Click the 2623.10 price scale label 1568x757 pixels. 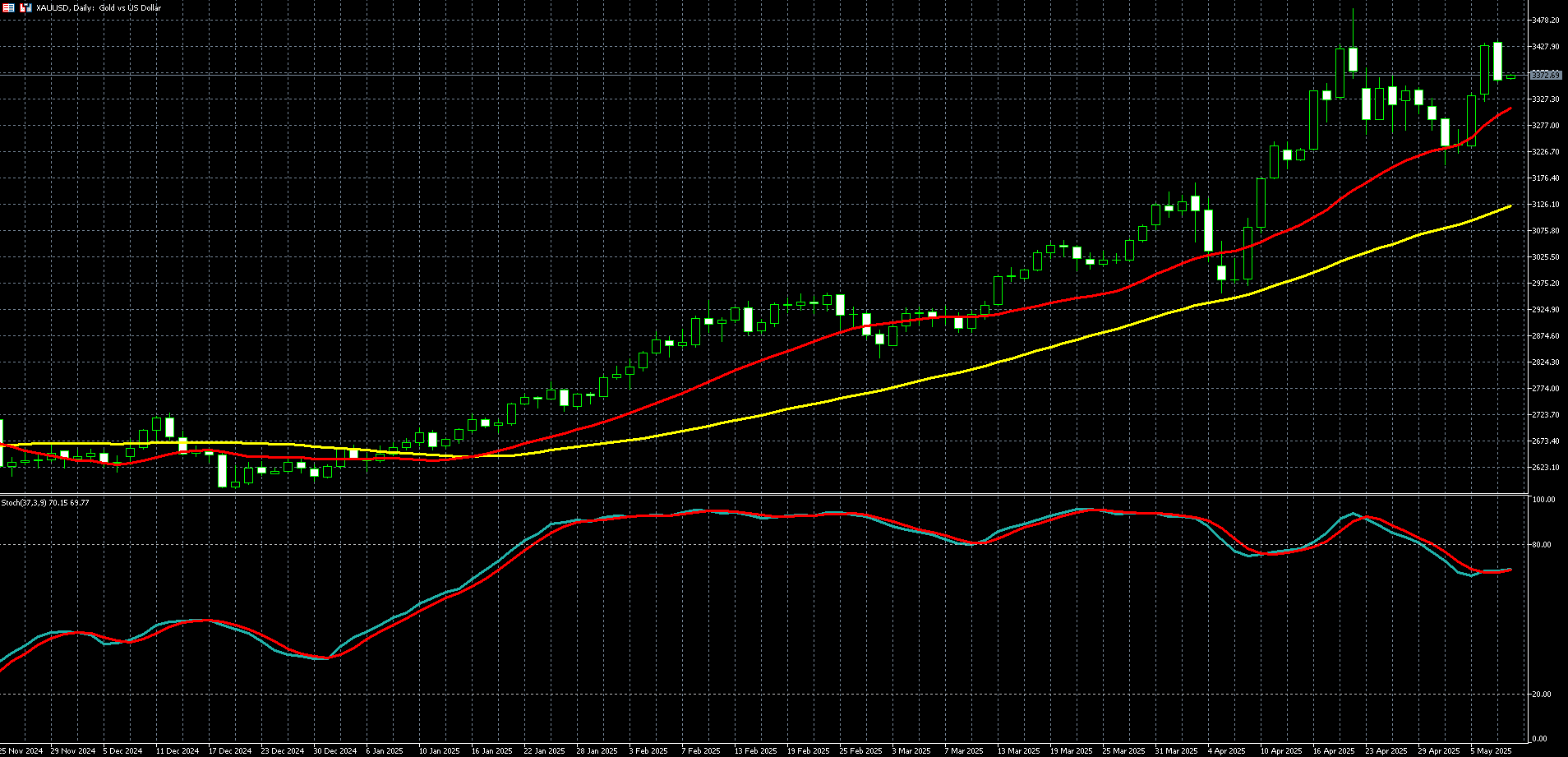(x=1546, y=467)
